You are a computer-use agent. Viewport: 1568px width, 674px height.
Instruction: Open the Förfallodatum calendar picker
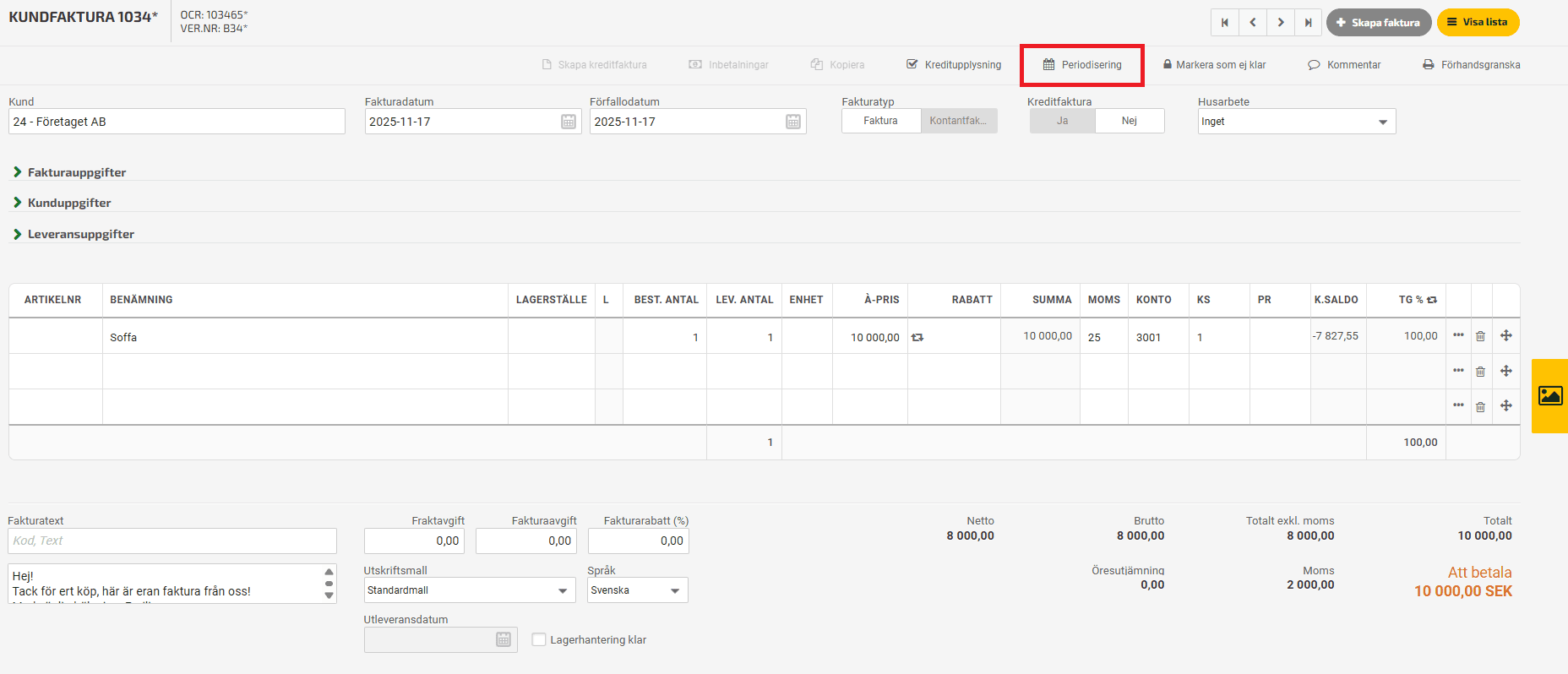pyautogui.click(x=793, y=122)
